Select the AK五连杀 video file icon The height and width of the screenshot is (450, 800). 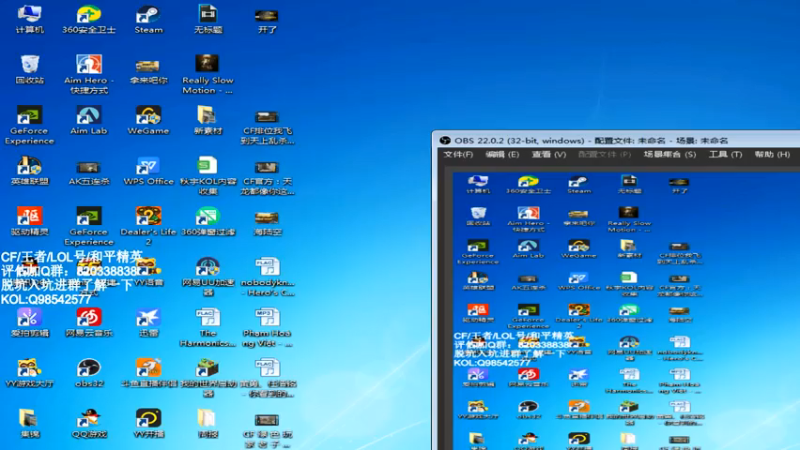(x=89, y=172)
